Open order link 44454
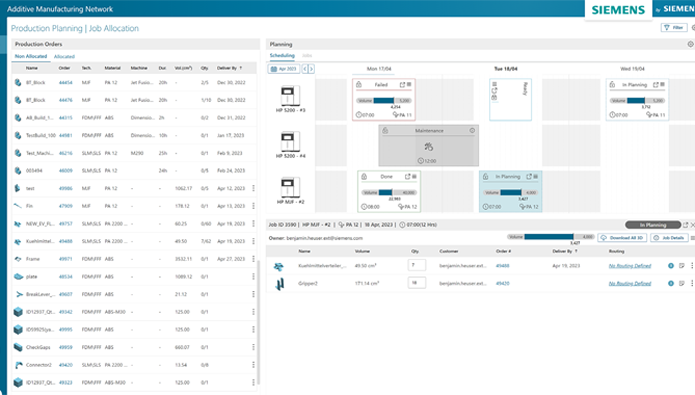 click(66, 82)
